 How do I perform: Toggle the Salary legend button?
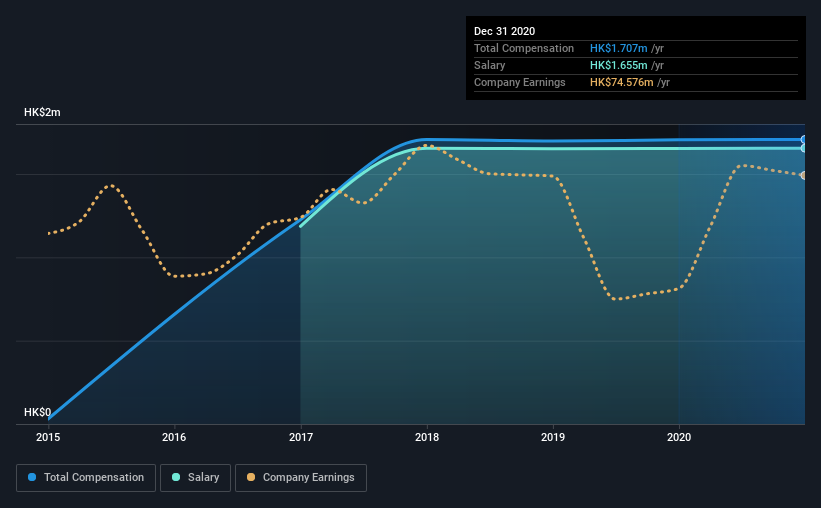[195, 478]
